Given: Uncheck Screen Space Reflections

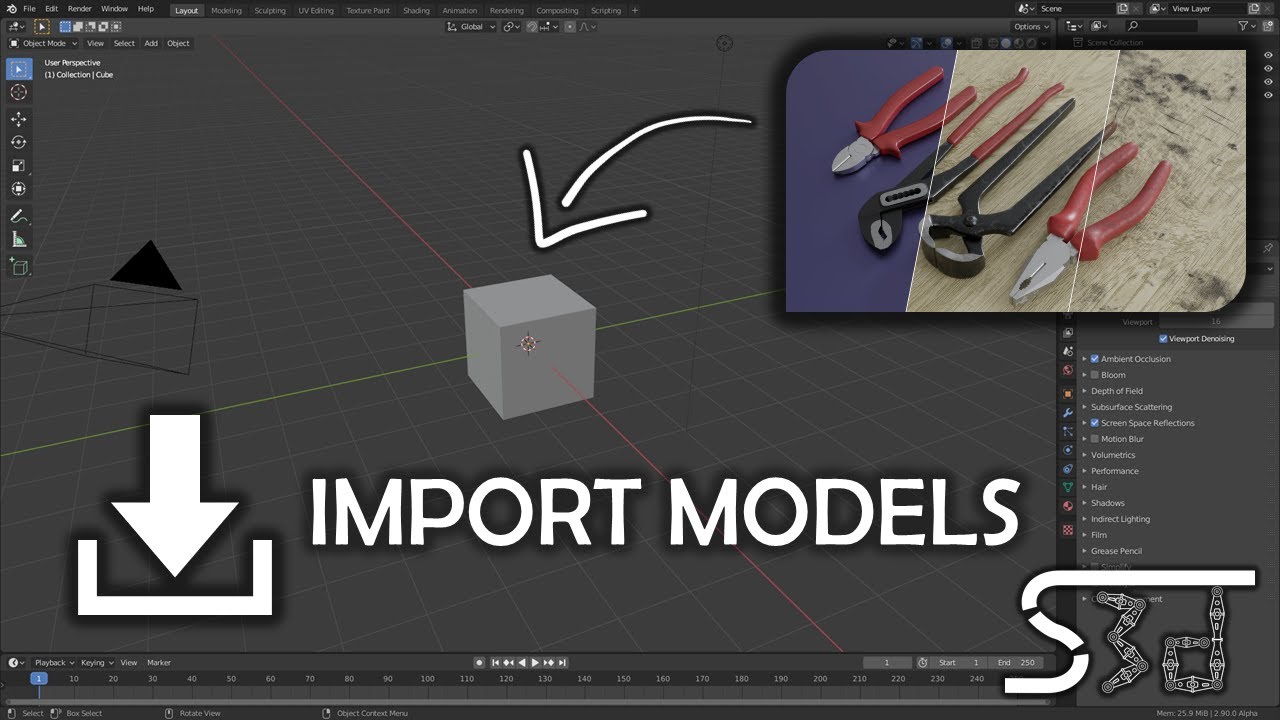Looking at the screenshot, I should pos(1095,423).
